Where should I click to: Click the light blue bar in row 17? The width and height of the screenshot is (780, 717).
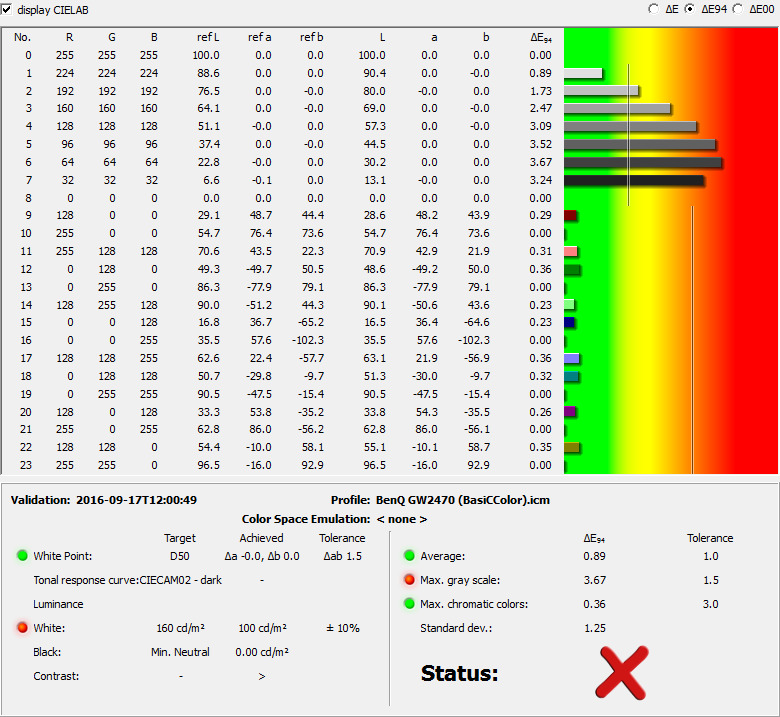pyautogui.click(x=572, y=358)
